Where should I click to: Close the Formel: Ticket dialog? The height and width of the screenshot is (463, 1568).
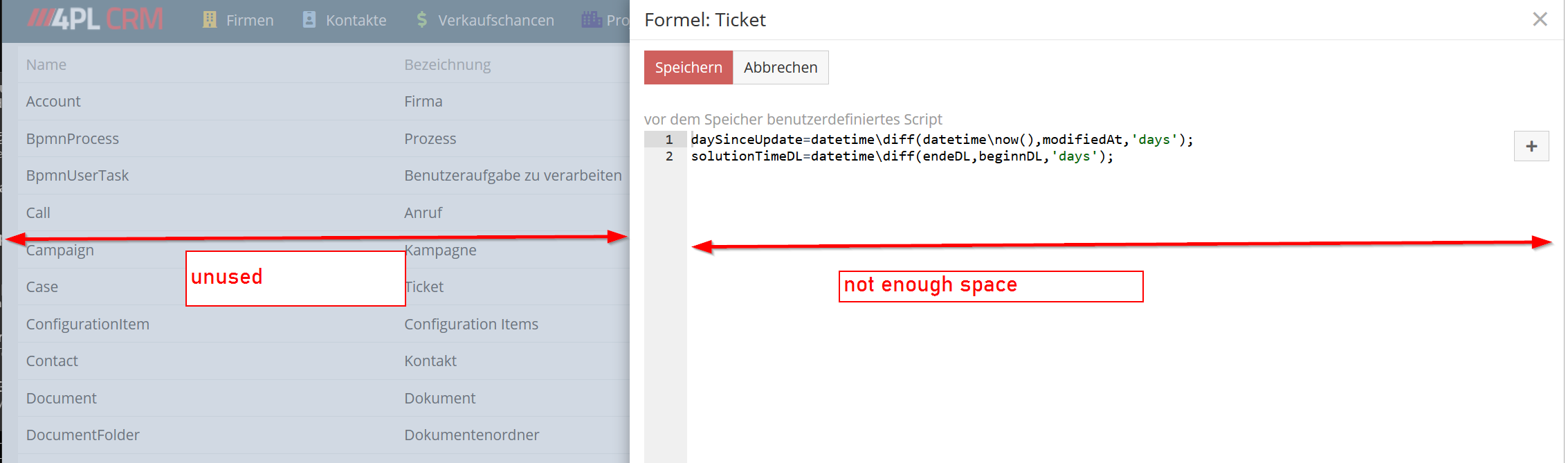[x=1539, y=19]
